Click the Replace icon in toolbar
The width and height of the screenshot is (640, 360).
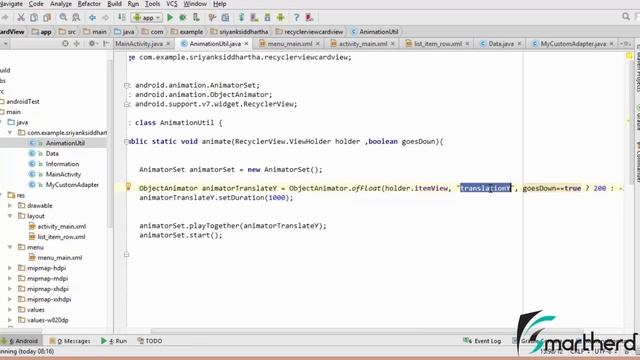pyautogui.click(x=76, y=18)
